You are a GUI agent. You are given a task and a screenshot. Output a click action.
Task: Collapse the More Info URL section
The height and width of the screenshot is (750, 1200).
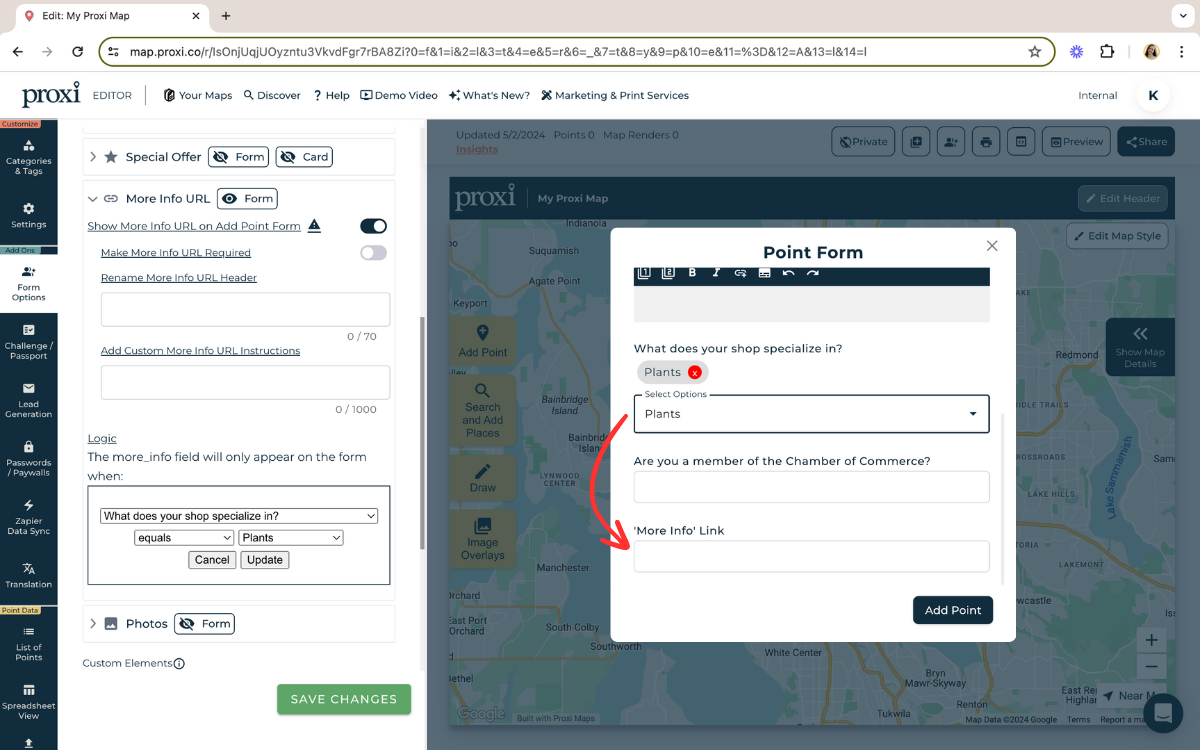[x=93, y=199]
